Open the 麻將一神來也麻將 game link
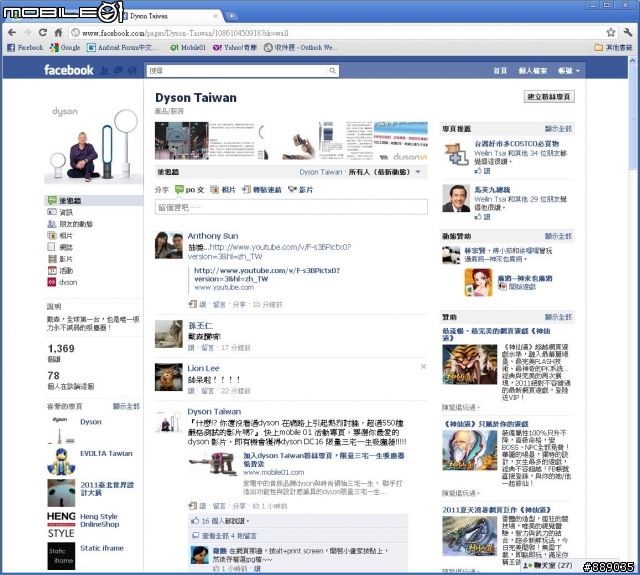The image size is (640, 575). point(525,278)
